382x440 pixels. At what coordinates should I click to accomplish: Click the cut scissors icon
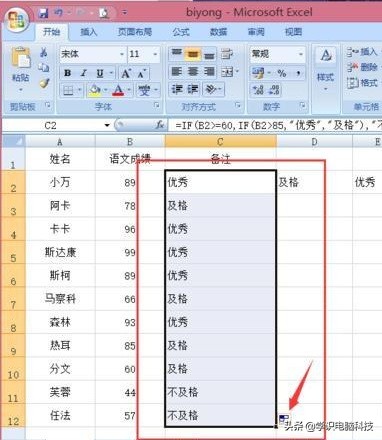tap(44, 53)
